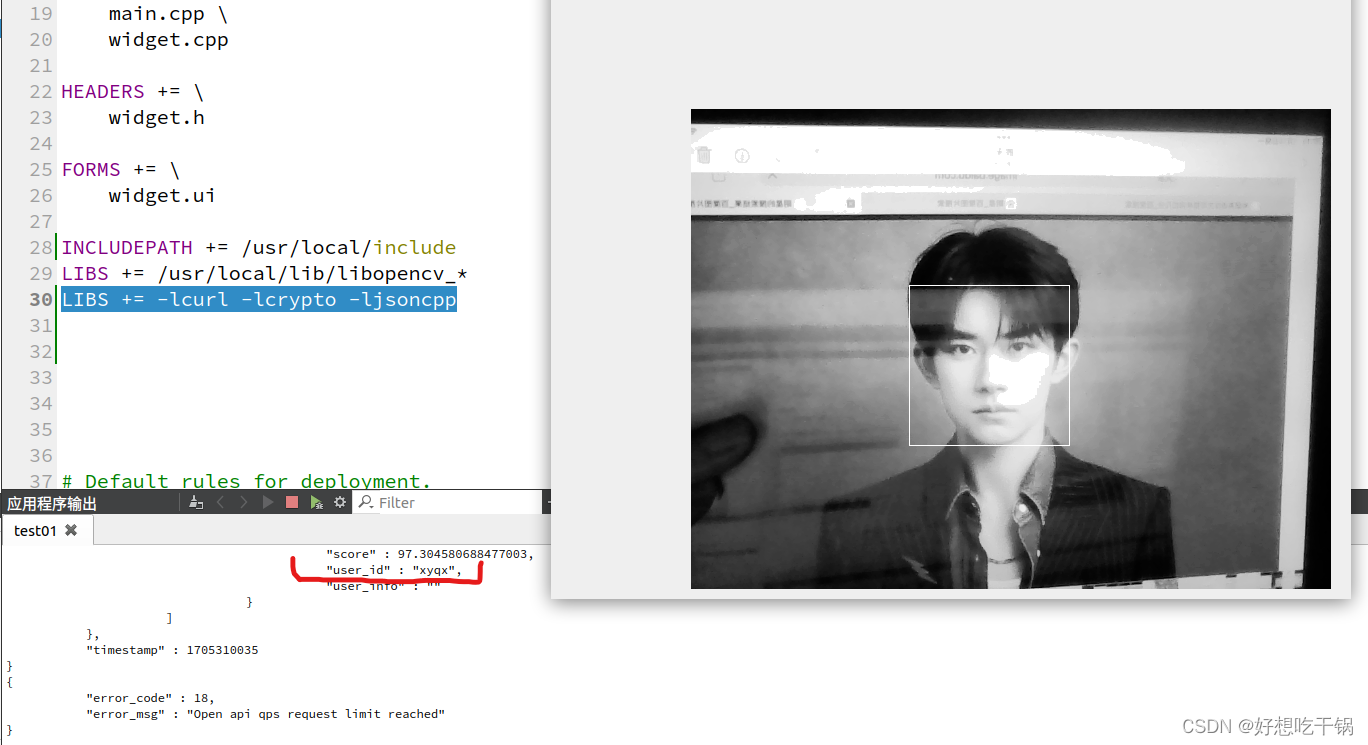Click widget.h text in editor
Viewport: 1368px width, 745px height.
(157, 117)
